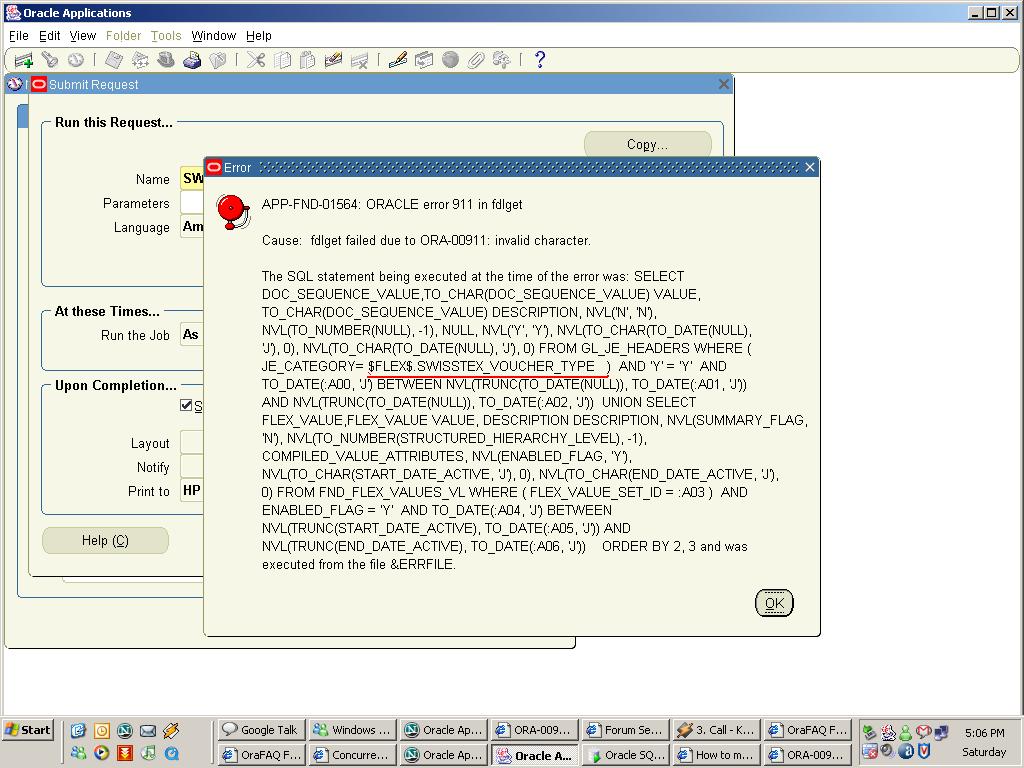
Task: Open the Navigator toolbar icon
Action: coord(76,60)
